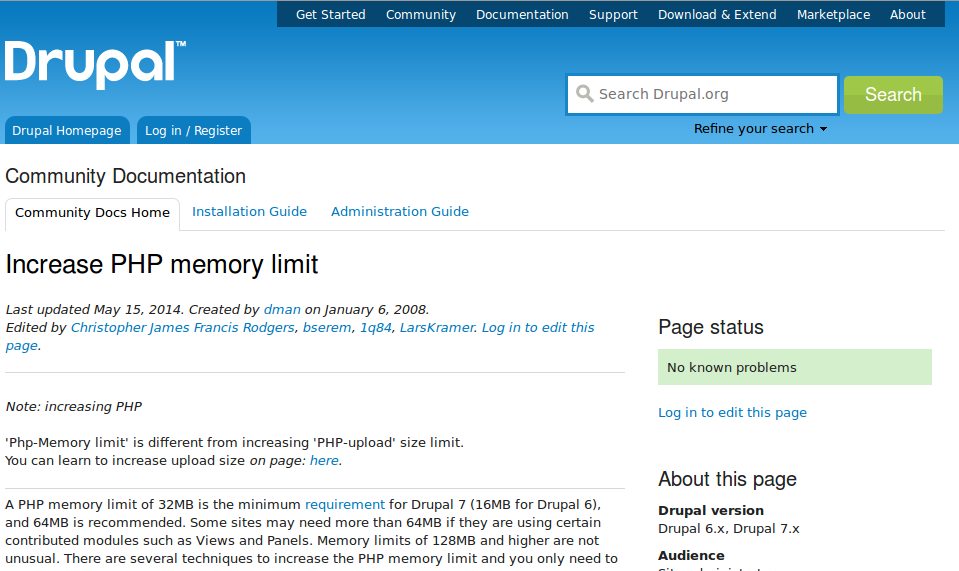Open Log in / Register tab
This screenshot has width=959, height=571.
coord(193,130)
